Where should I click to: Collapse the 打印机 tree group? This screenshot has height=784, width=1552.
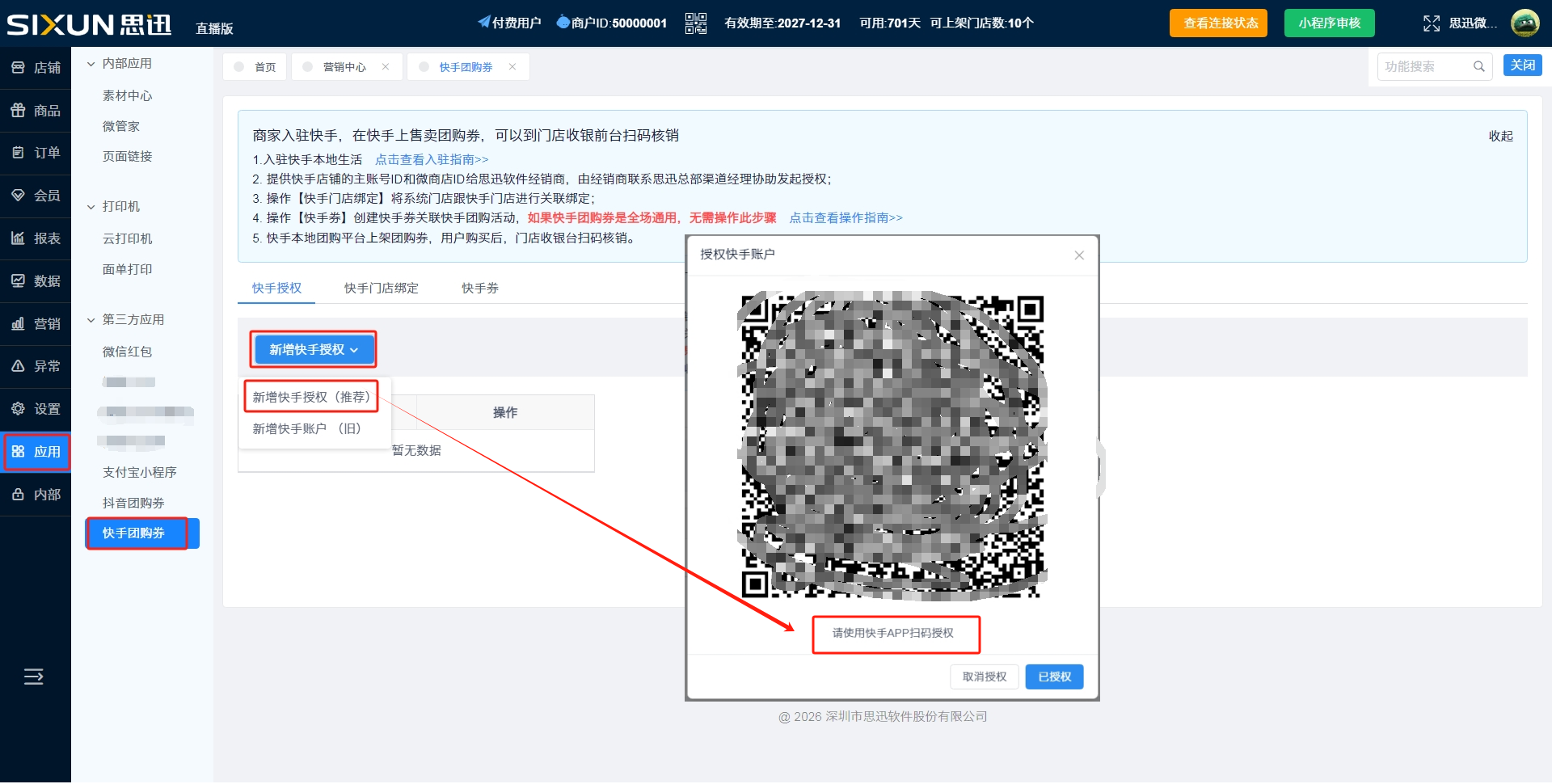91,207
